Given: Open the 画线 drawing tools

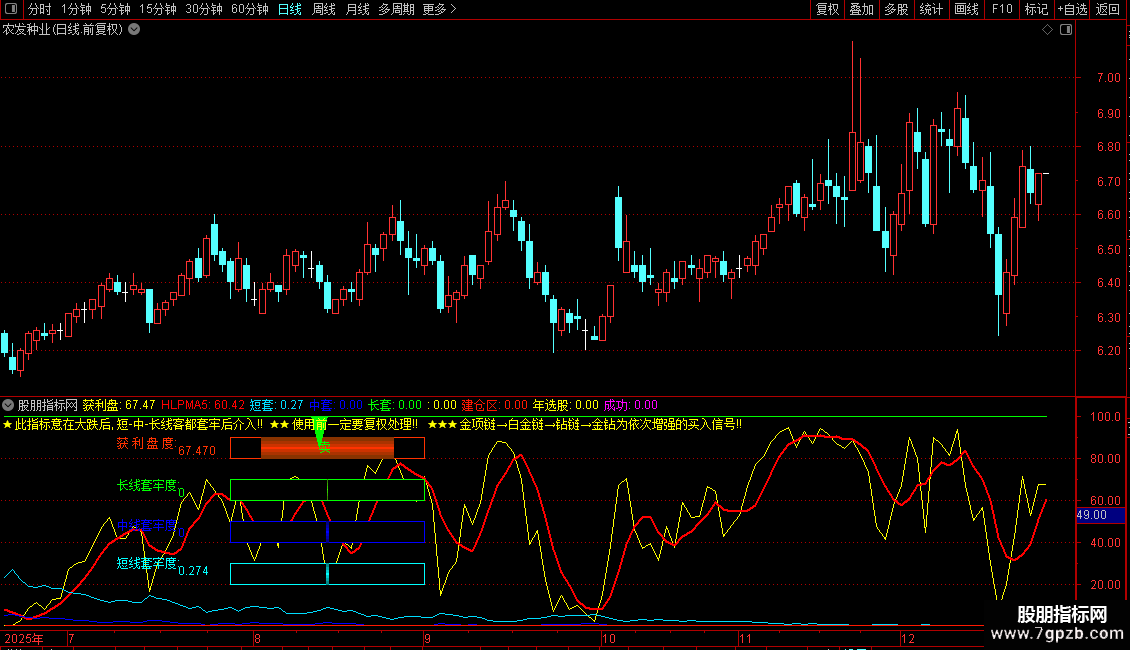Looking at the screenshot, I should click(x=966, y=9).
